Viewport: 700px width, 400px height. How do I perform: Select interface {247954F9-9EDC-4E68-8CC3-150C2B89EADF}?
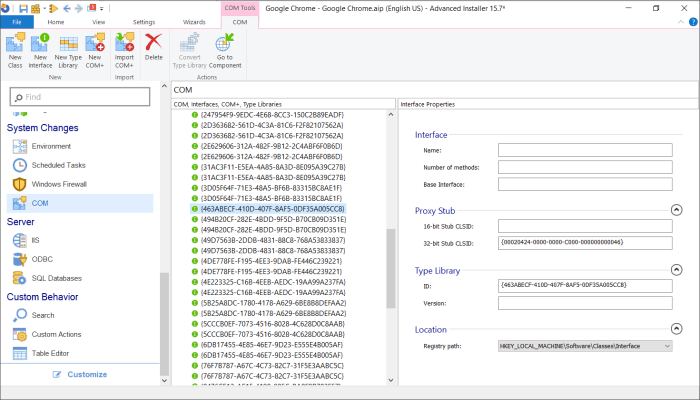[x=268, y=115]
